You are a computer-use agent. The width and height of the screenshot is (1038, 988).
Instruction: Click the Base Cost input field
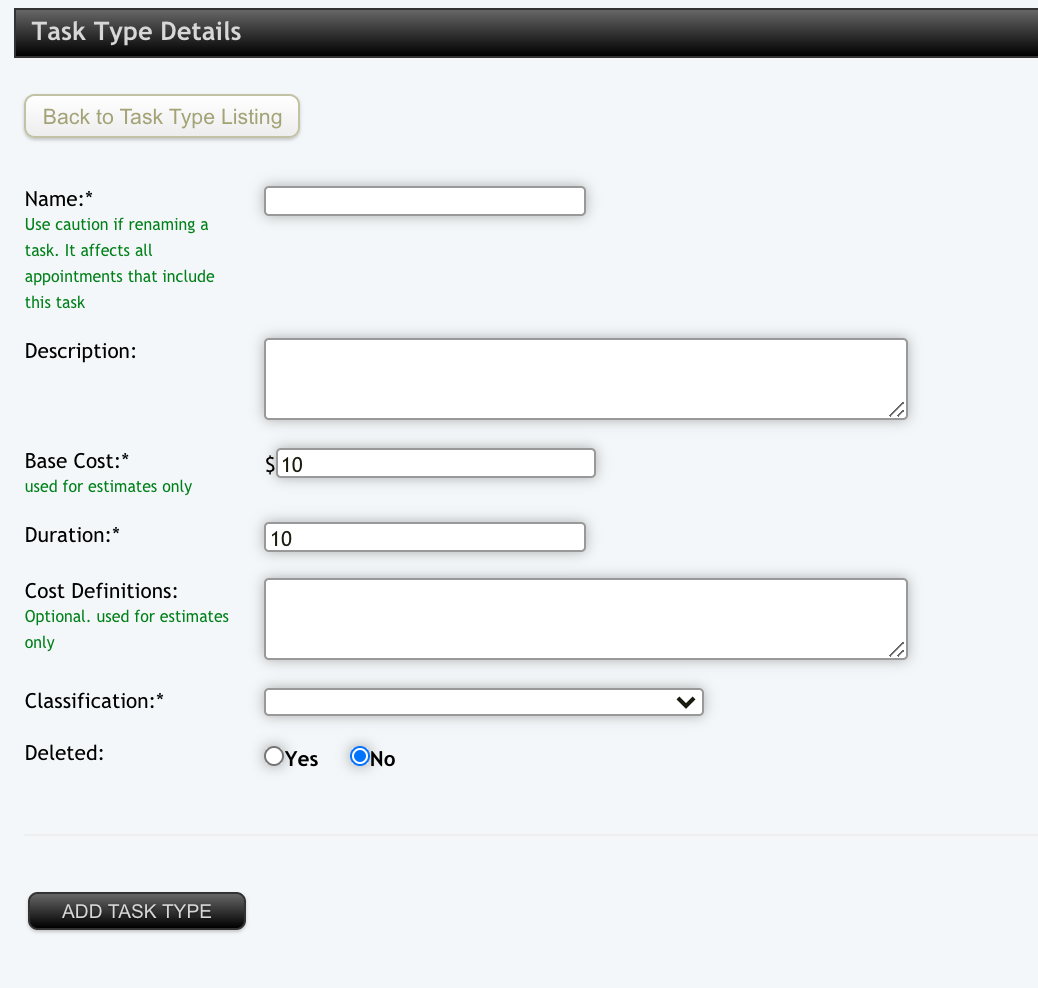click(x=435, y=463)
